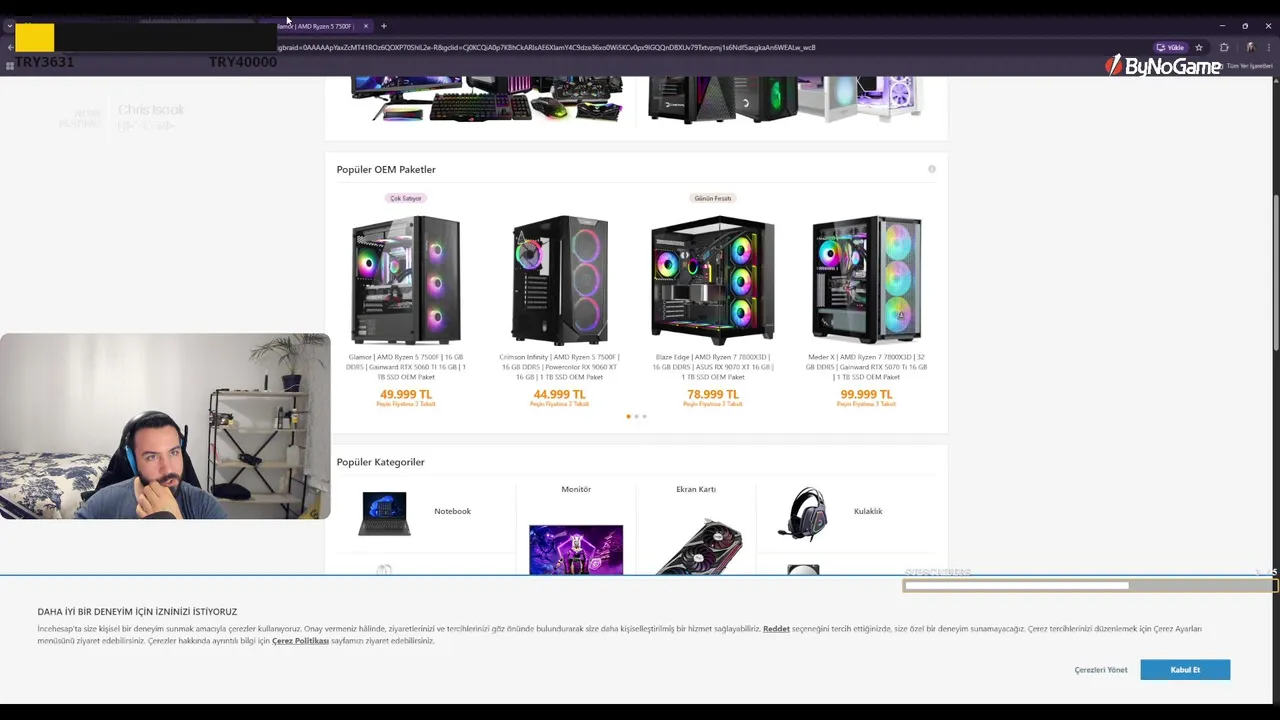Minimize the browser window
The image size is (1280, 720).
[1222, 26]
